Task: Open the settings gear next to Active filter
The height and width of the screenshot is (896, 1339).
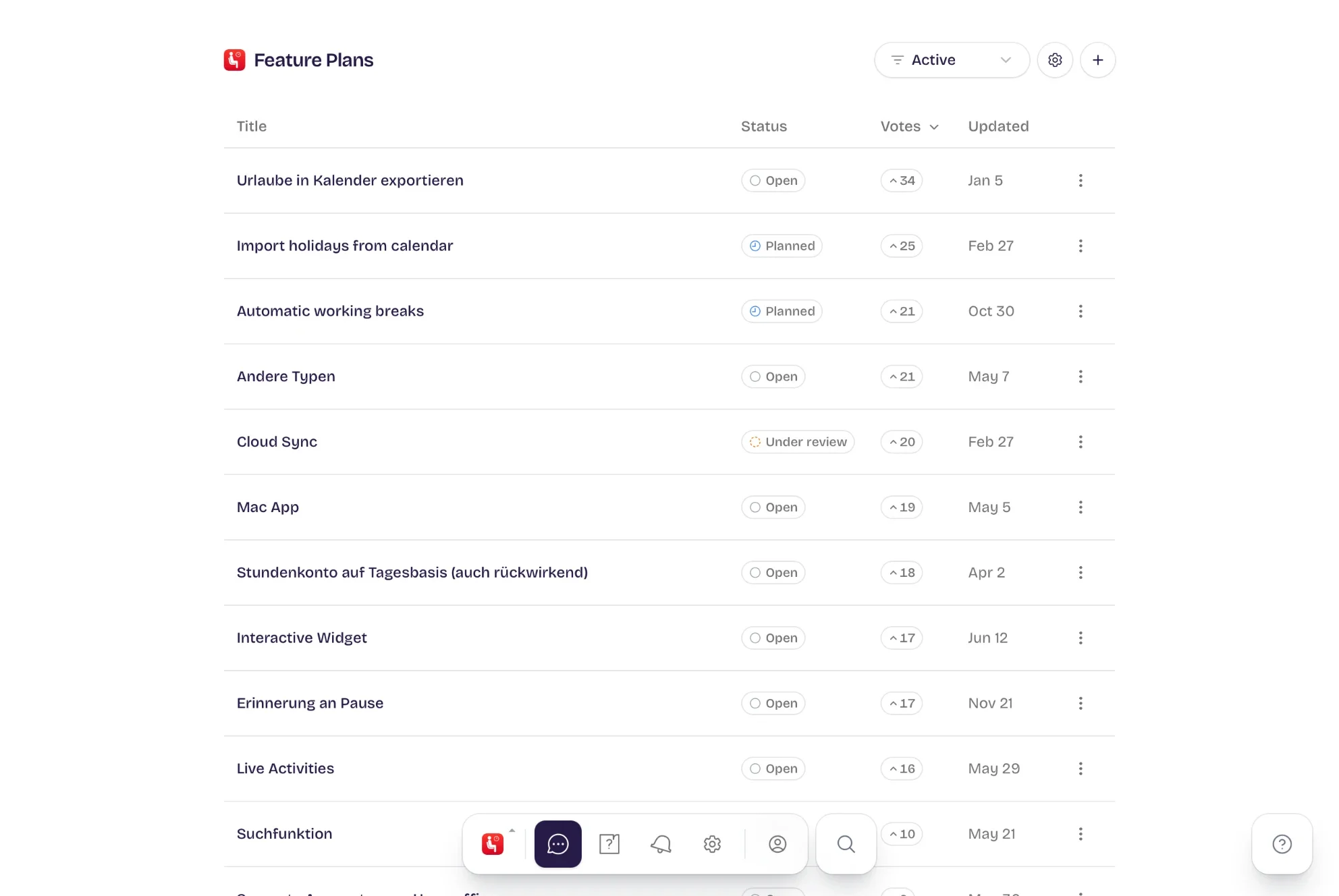Action: (1055, 60)
